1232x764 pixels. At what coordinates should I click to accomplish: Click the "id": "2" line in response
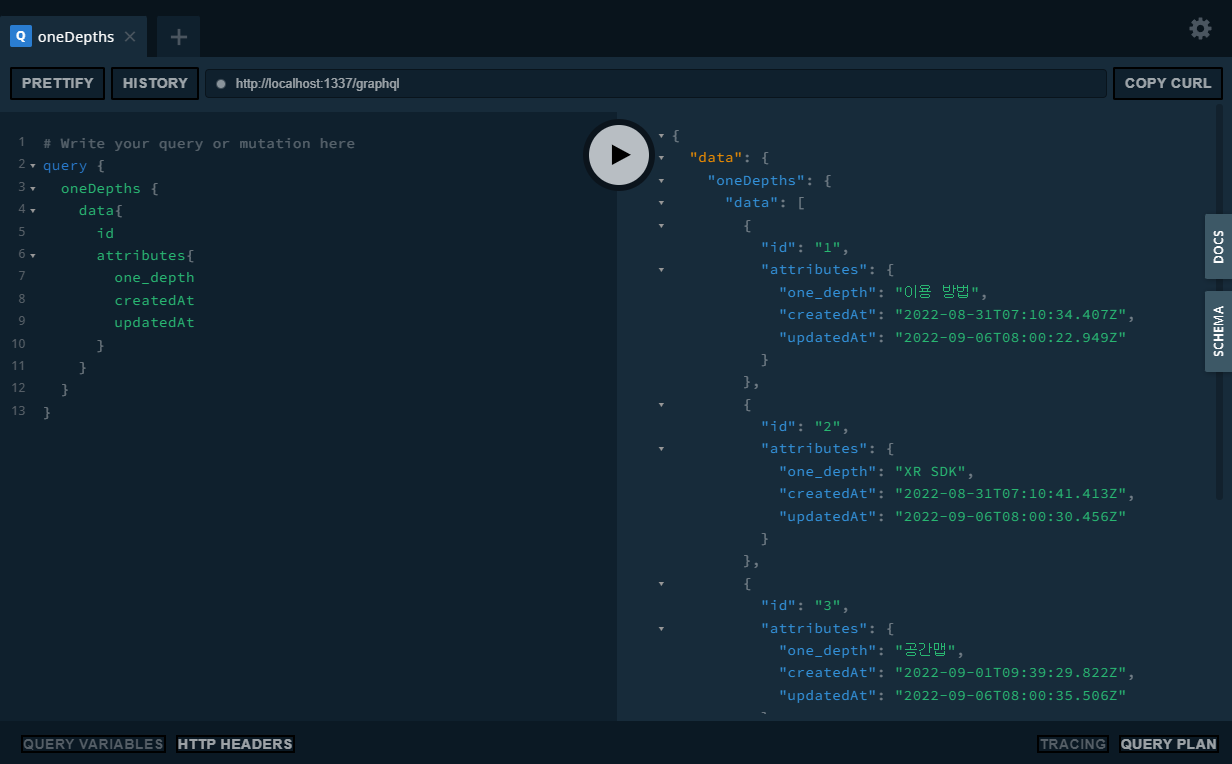(805, 427)
